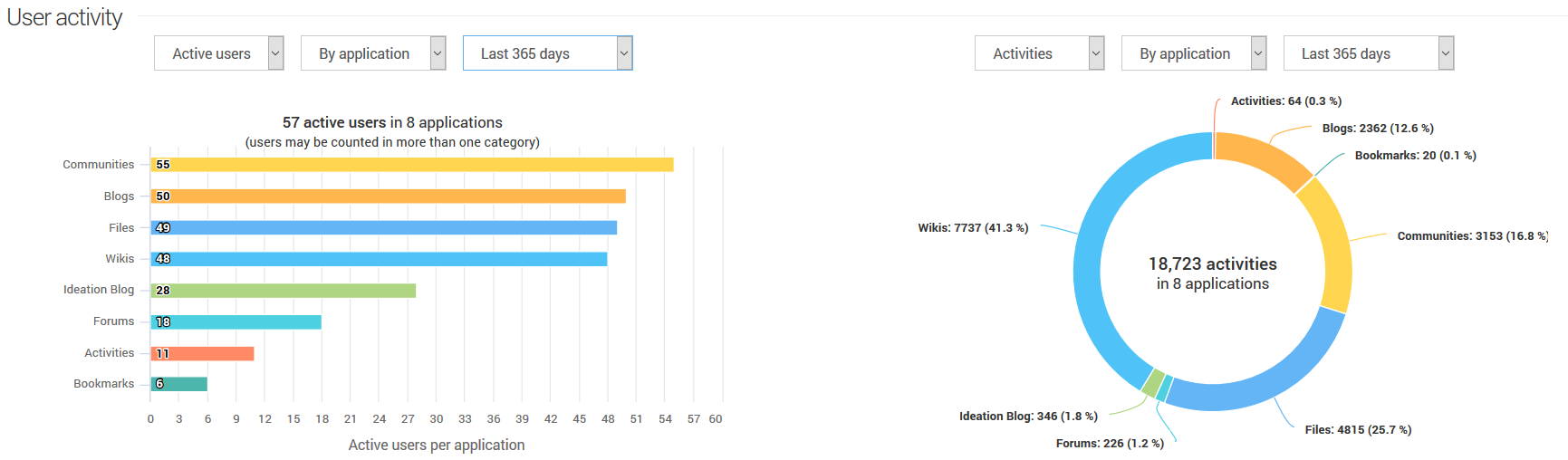Open the right Last 365 days dropdown
The width and height of the screenshot is (1568, 460).
(x=1368, y=53)
